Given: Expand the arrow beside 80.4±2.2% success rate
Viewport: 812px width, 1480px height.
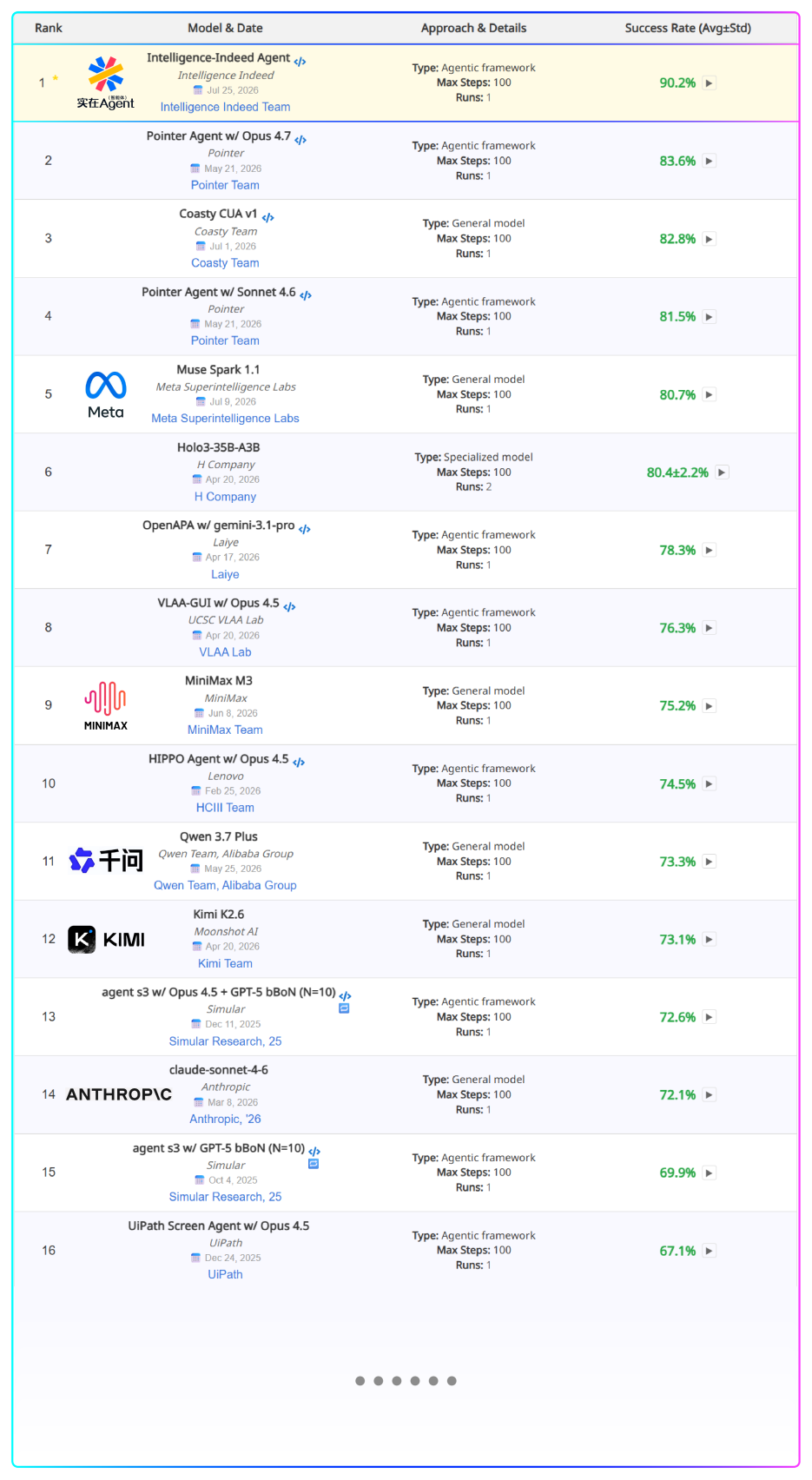Looking at the screenshot, I should point(722,472).
